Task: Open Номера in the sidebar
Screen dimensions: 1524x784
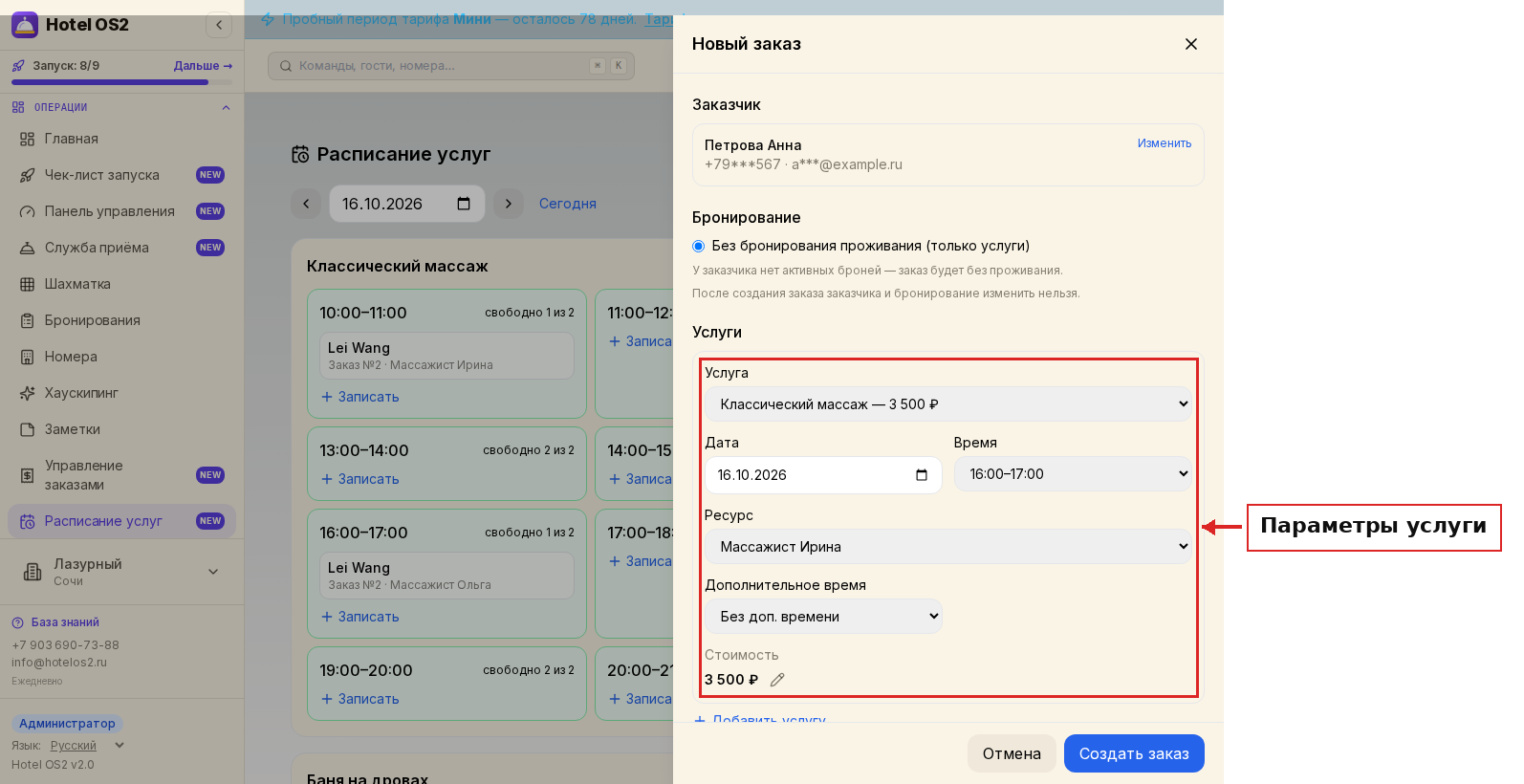Action: 122,357
